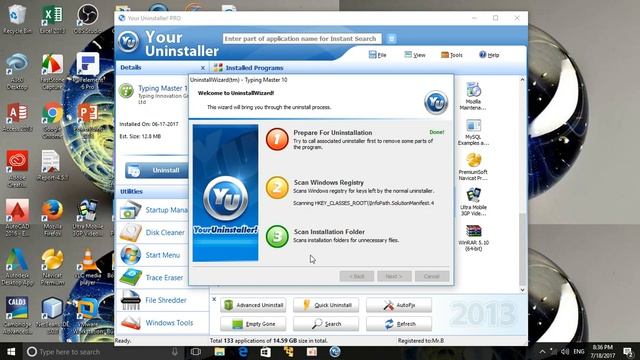
Task: Open Excel 2013 desktop shortcut
Action: 52,19
